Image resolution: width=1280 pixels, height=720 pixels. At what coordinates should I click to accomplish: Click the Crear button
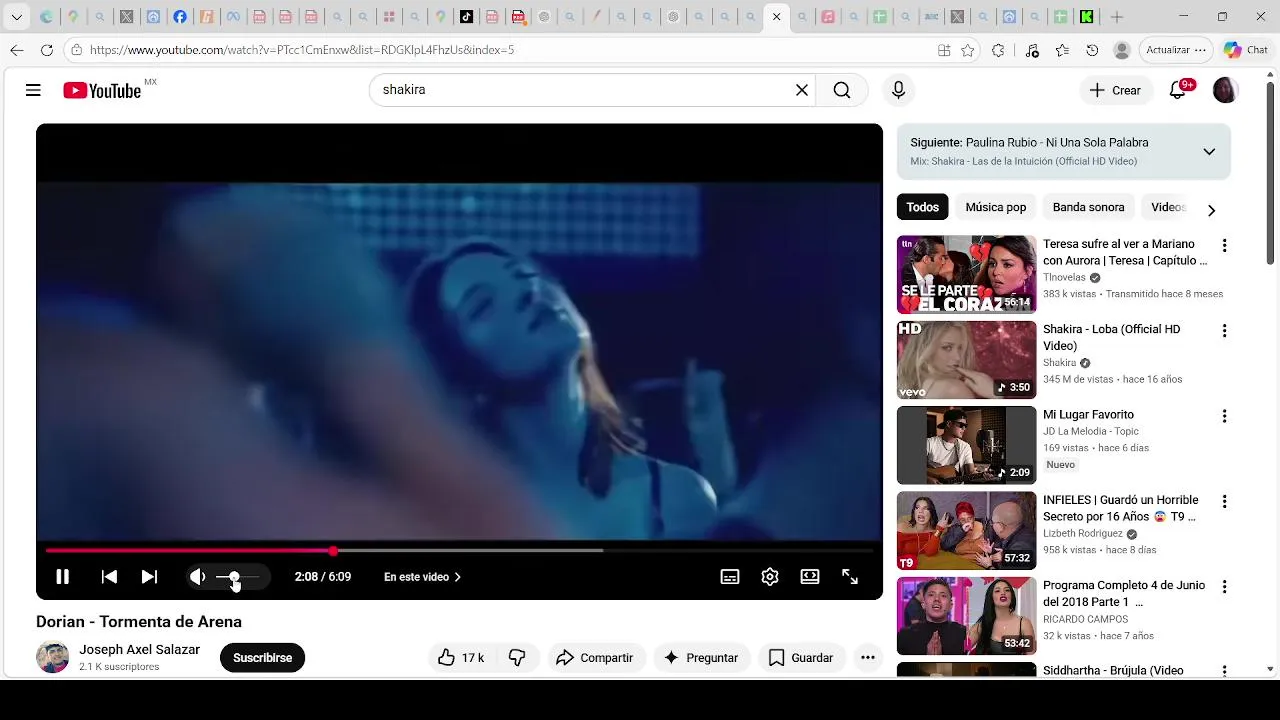point(1115,90)
